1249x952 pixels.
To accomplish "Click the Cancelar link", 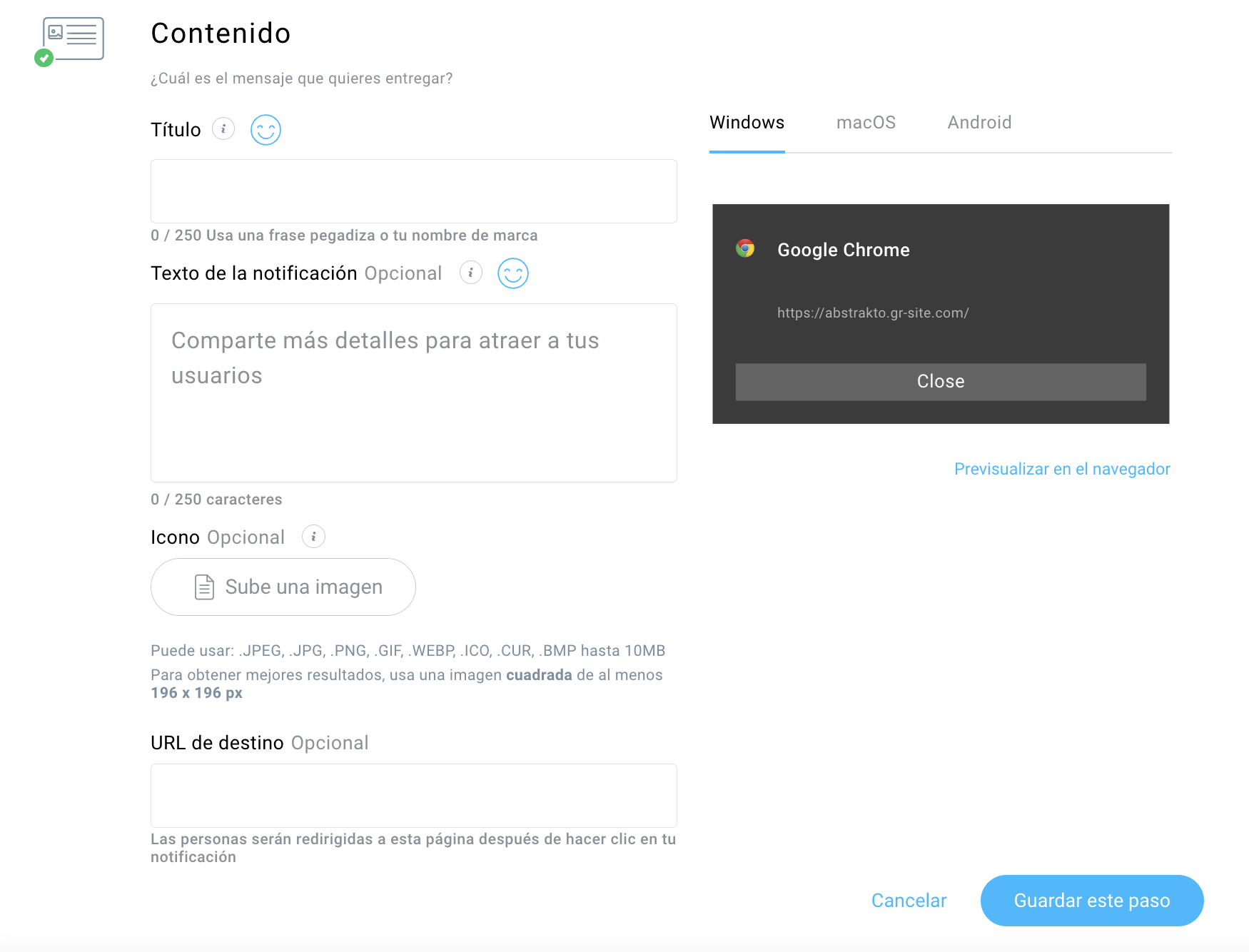I will 909,901.
